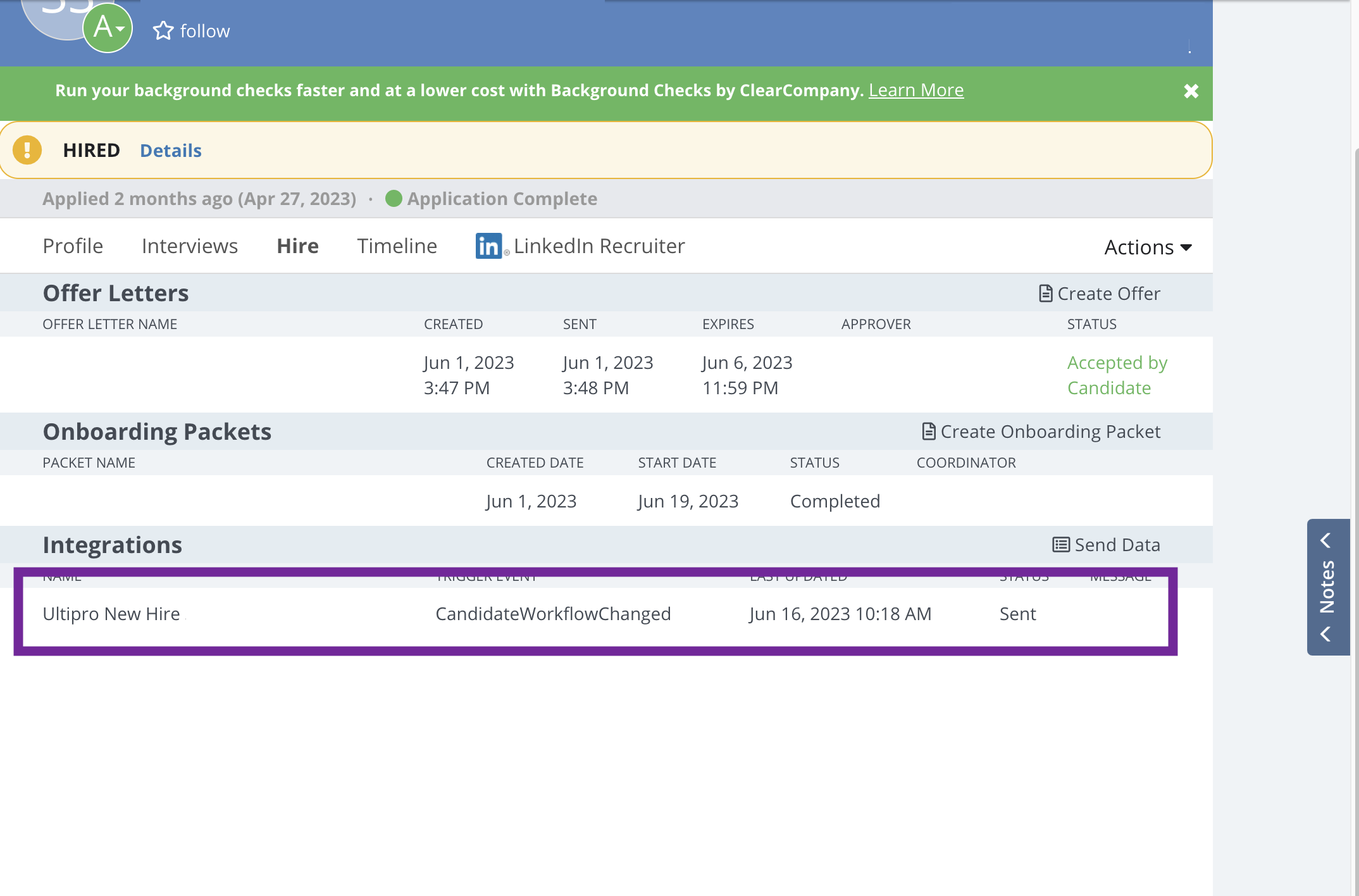This screenshot has width=1359, height=896.
Task: Open the Learn More link
Action: (915, 90)
